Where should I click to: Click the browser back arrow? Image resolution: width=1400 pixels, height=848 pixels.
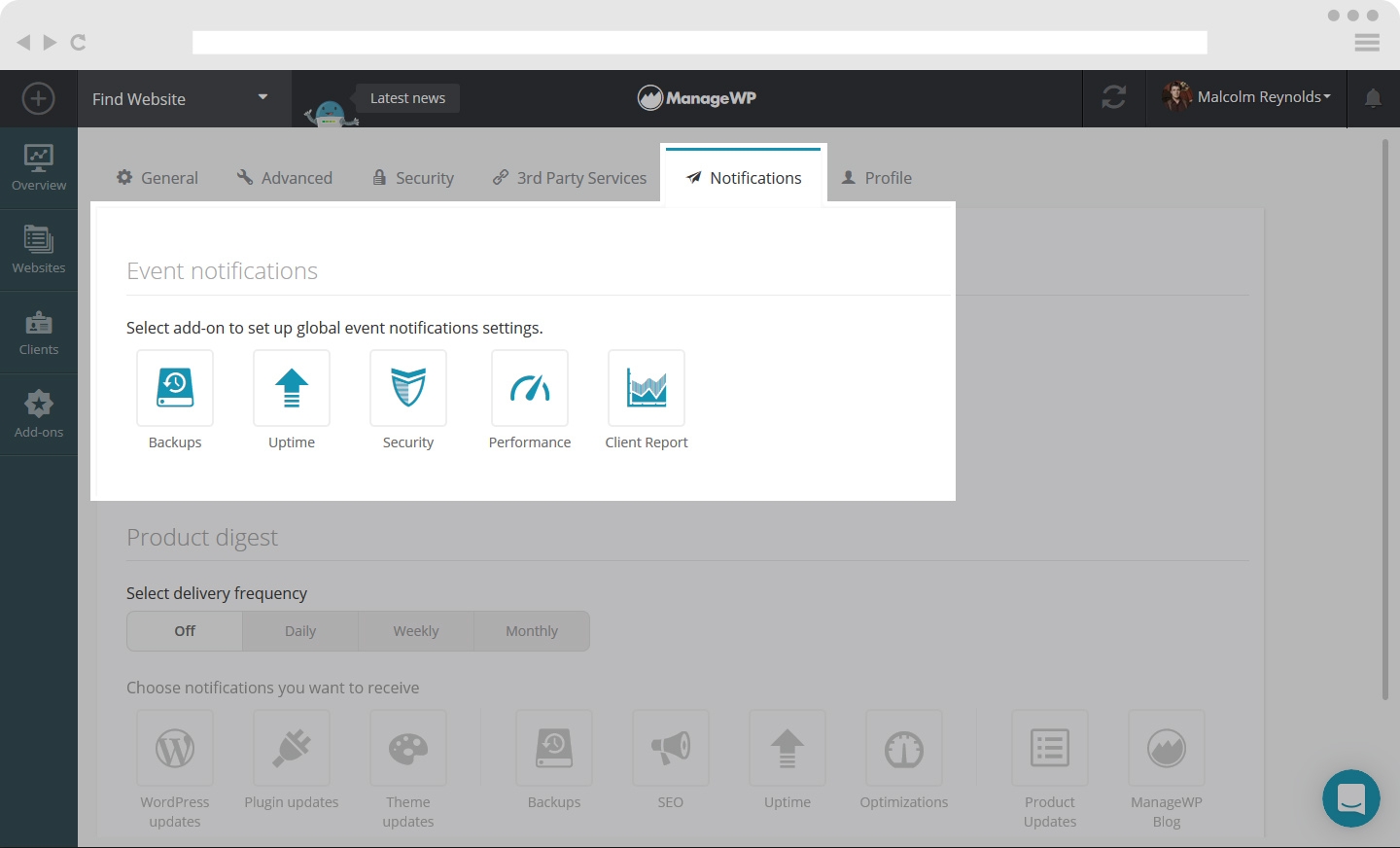coord(23,42)
